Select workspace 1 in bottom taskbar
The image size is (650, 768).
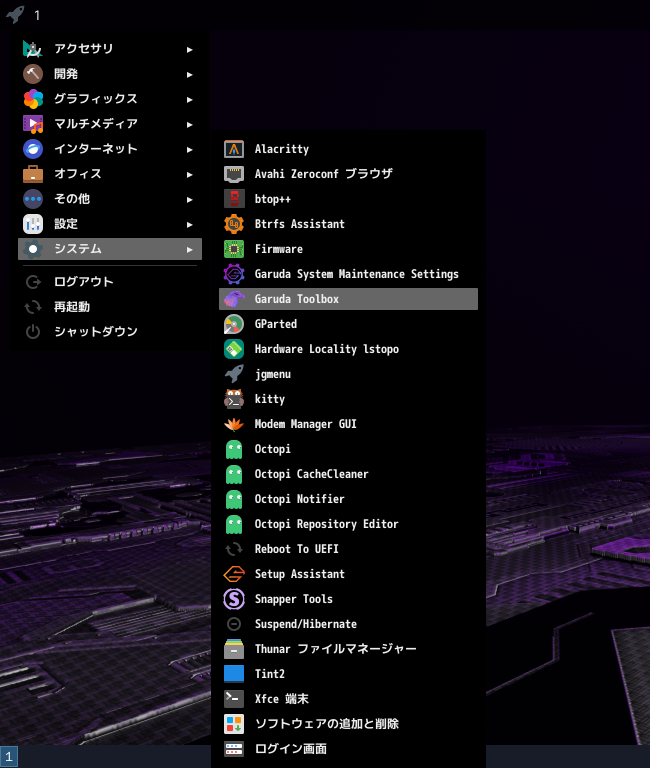pos(9,756)
